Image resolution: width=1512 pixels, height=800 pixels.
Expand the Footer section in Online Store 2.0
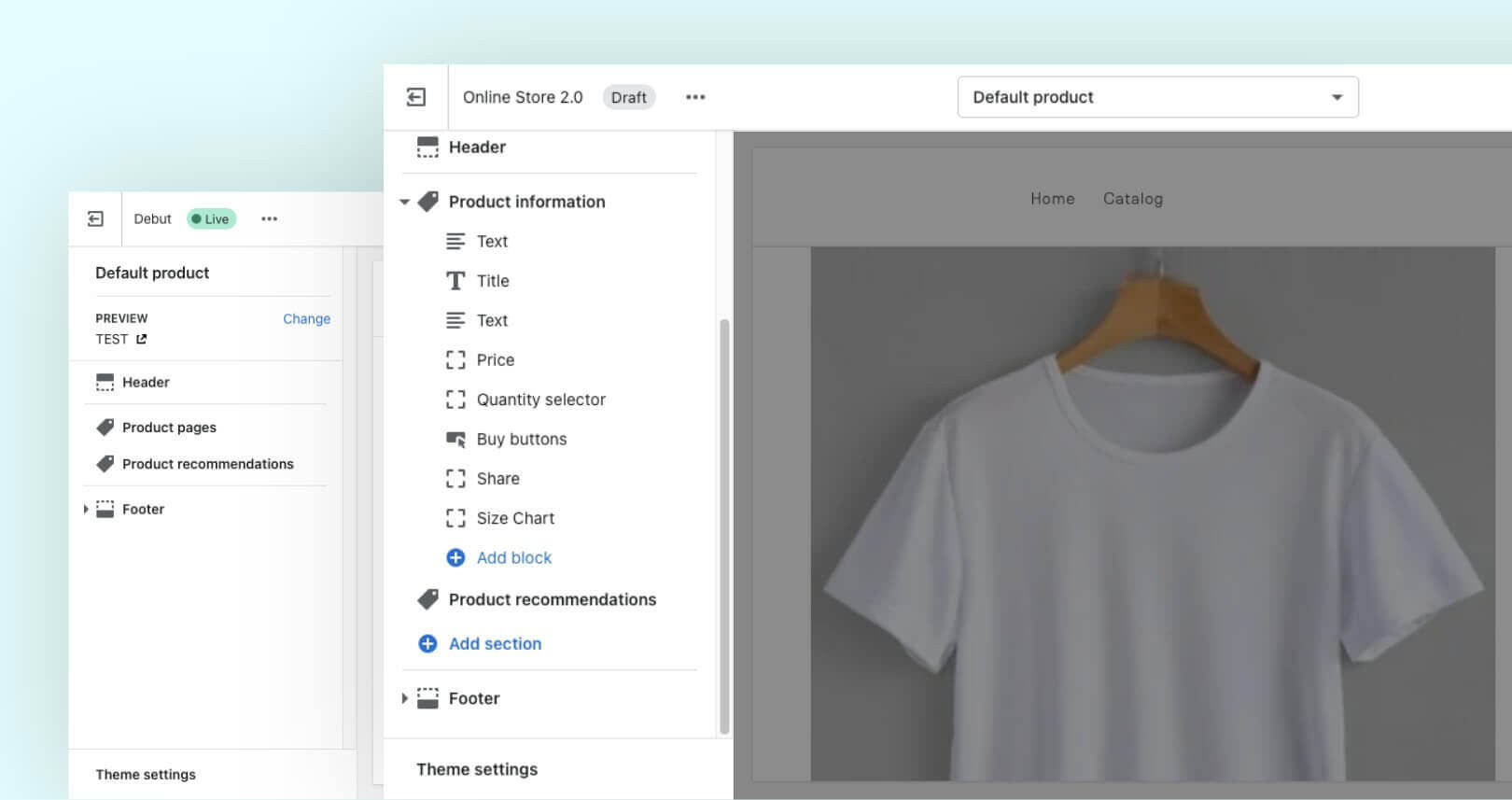coord(404,698)
